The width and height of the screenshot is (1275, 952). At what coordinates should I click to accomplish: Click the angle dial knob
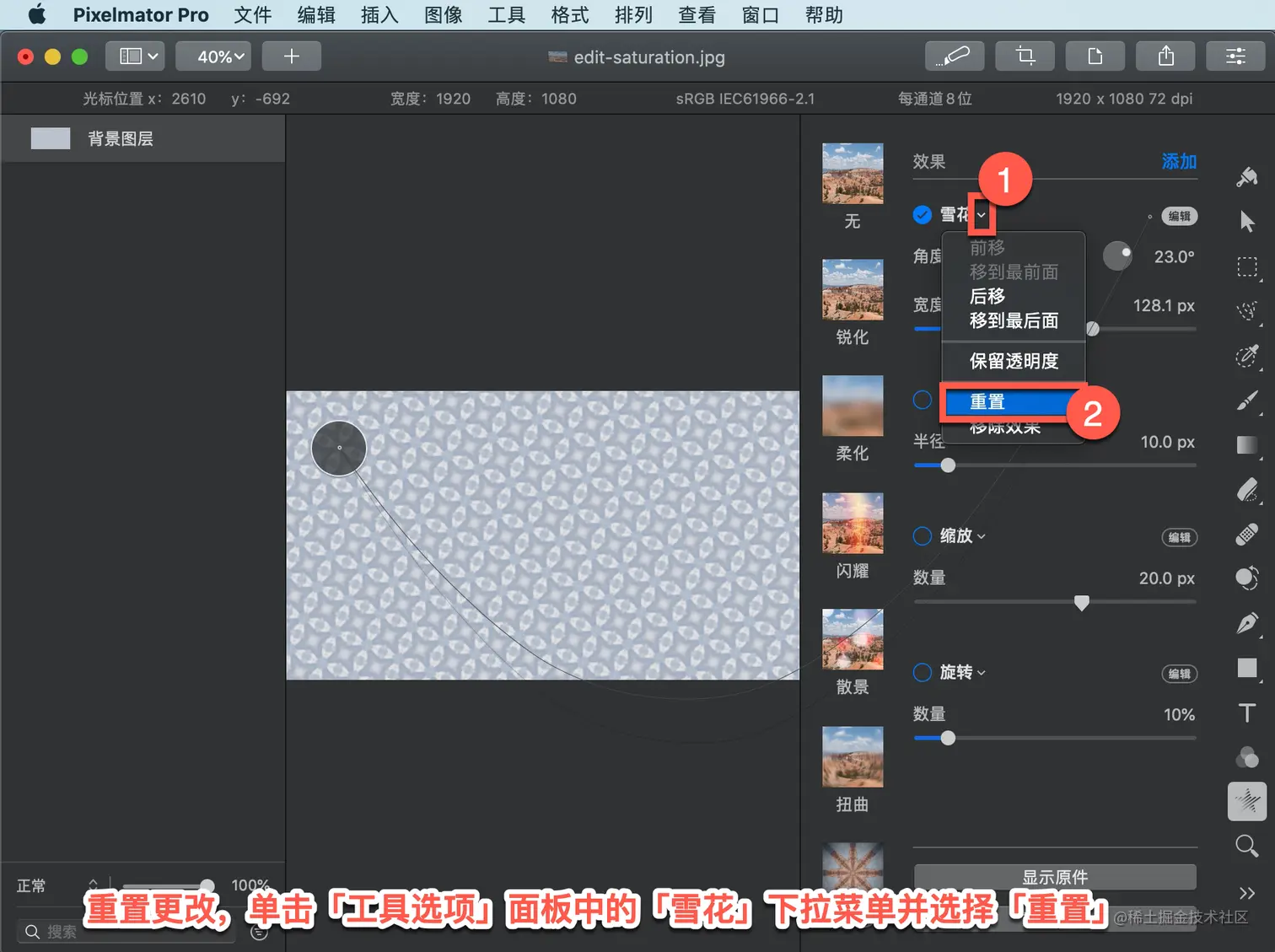tap(1117, 255)
